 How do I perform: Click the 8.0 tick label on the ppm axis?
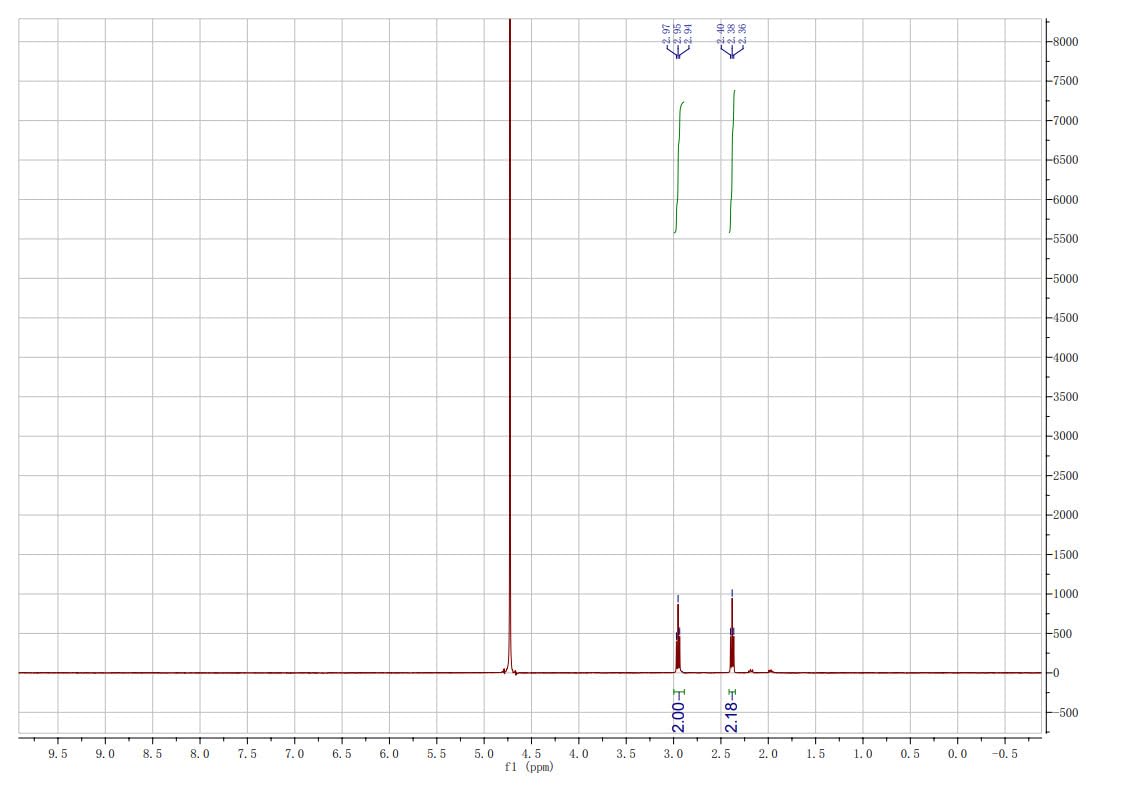[x=200, y=754]
